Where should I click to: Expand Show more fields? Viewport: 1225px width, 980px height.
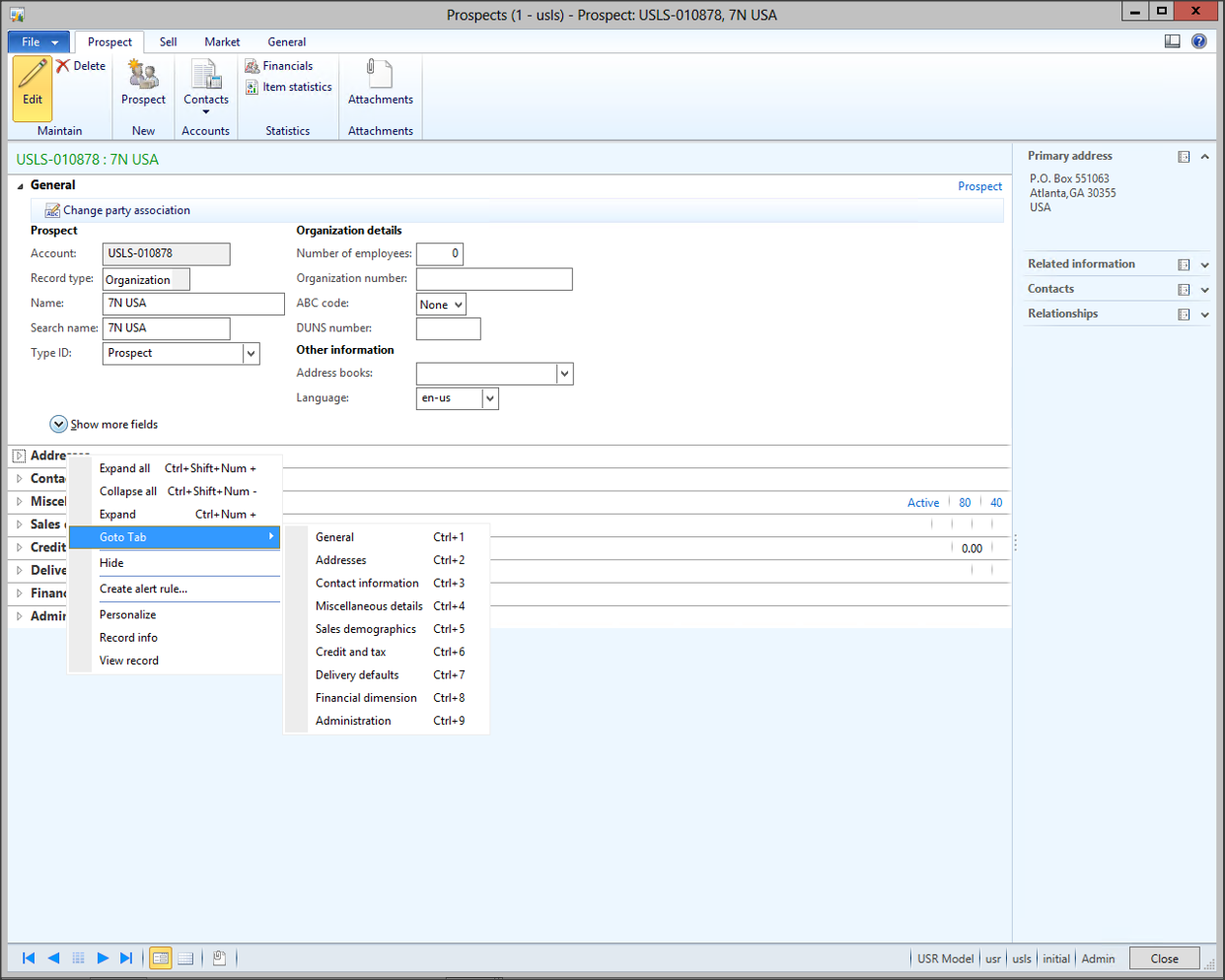click(x=59, y=424)
